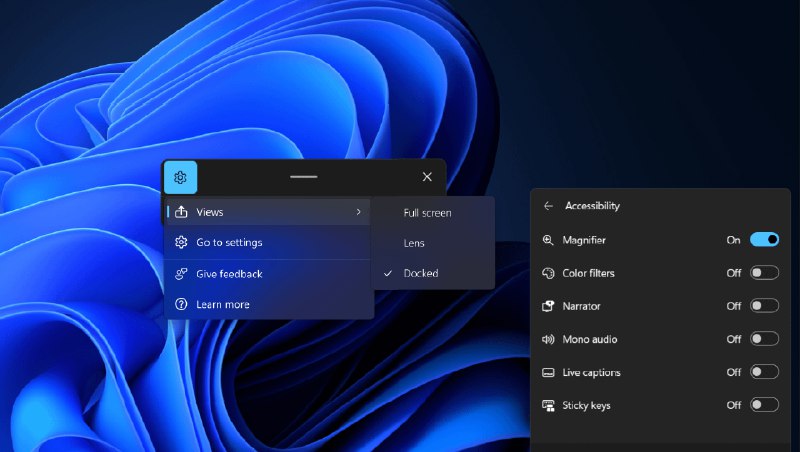The width and height of the screenshot is (800, 452).
Task: Click the Magnifier icon in Accessibility panel
Action: pos(548,240)
